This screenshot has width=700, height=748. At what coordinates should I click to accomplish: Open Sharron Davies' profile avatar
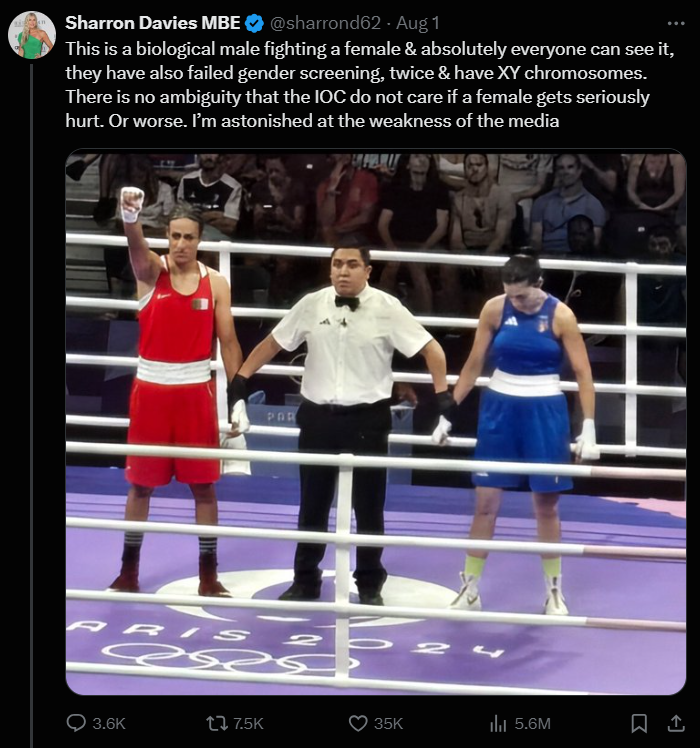click(x=32, y=35)
